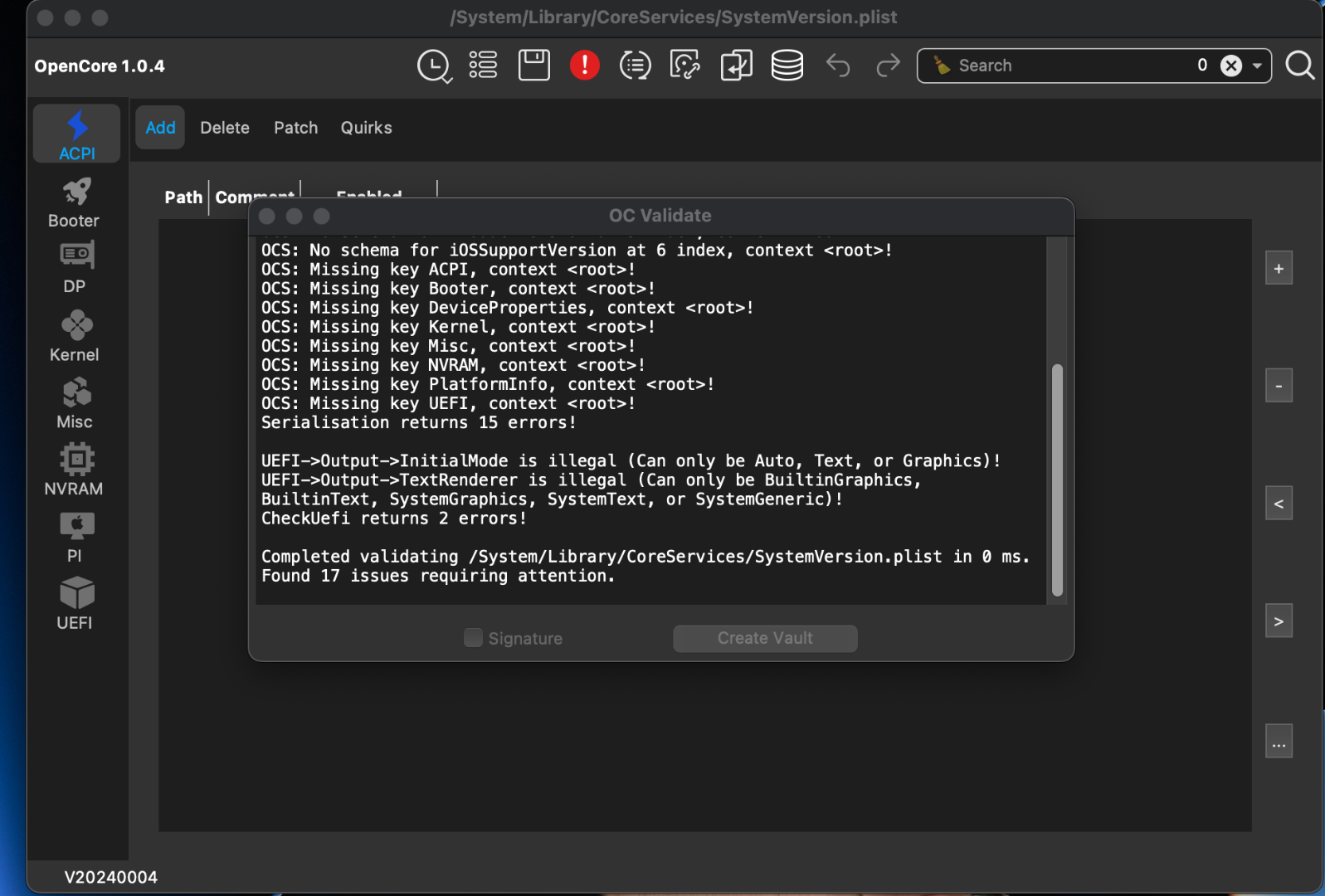Click 'Serialisation returns 15 errors!' line
This screenshot has width=1325, height=896.
418,422
